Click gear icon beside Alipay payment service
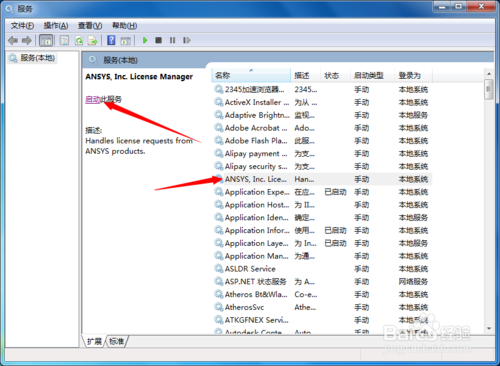Viewport: 500px width, 366px height. click(219, 153)
